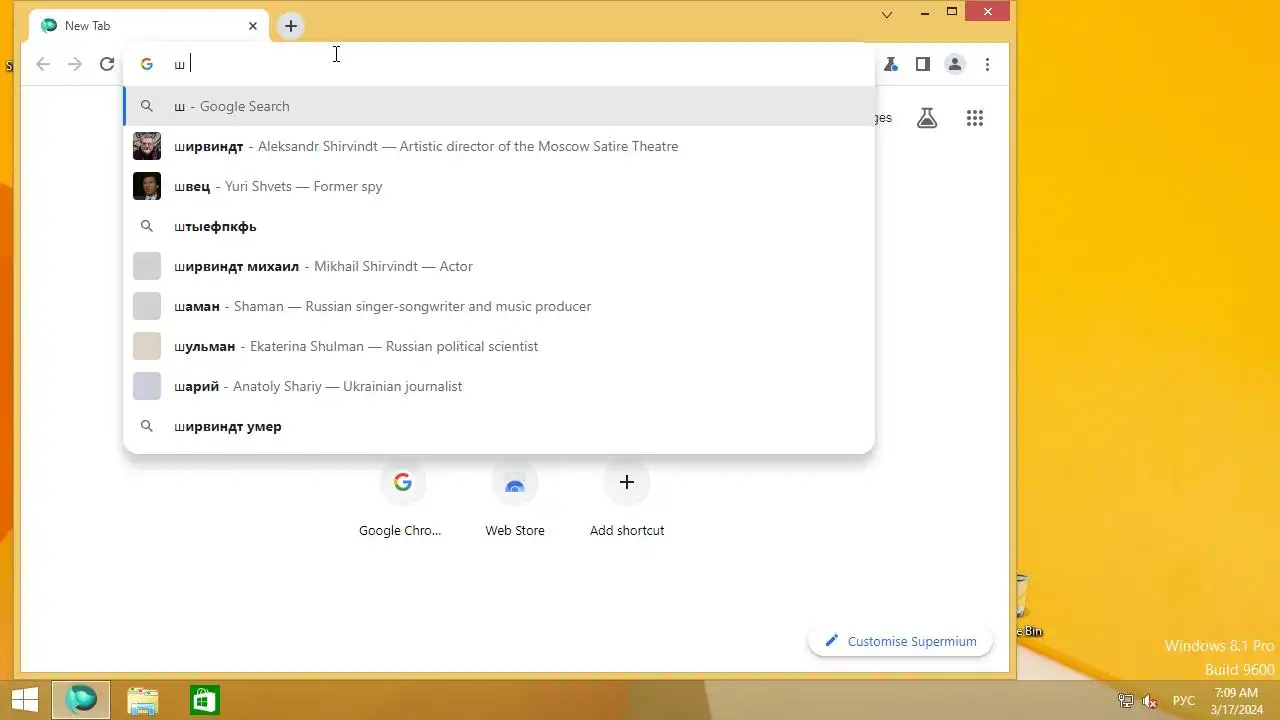Click Supermium icon on the taskbar
1280x720 pixels.
(x=82, y=700)
